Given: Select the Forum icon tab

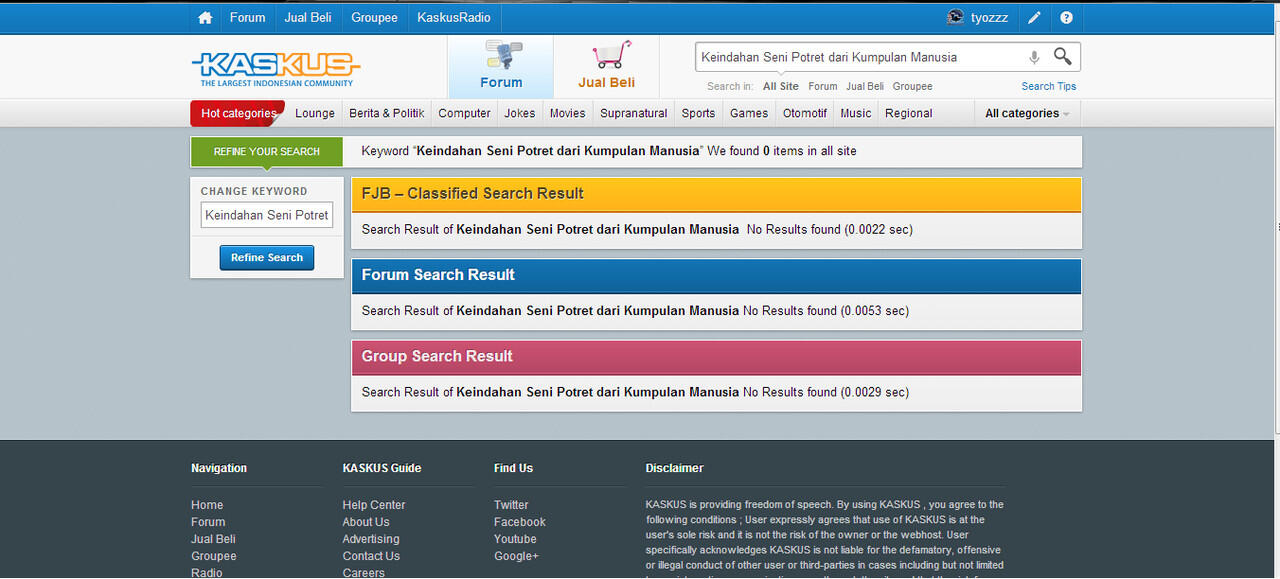Looking at the screenshot, I should [501, 67].
